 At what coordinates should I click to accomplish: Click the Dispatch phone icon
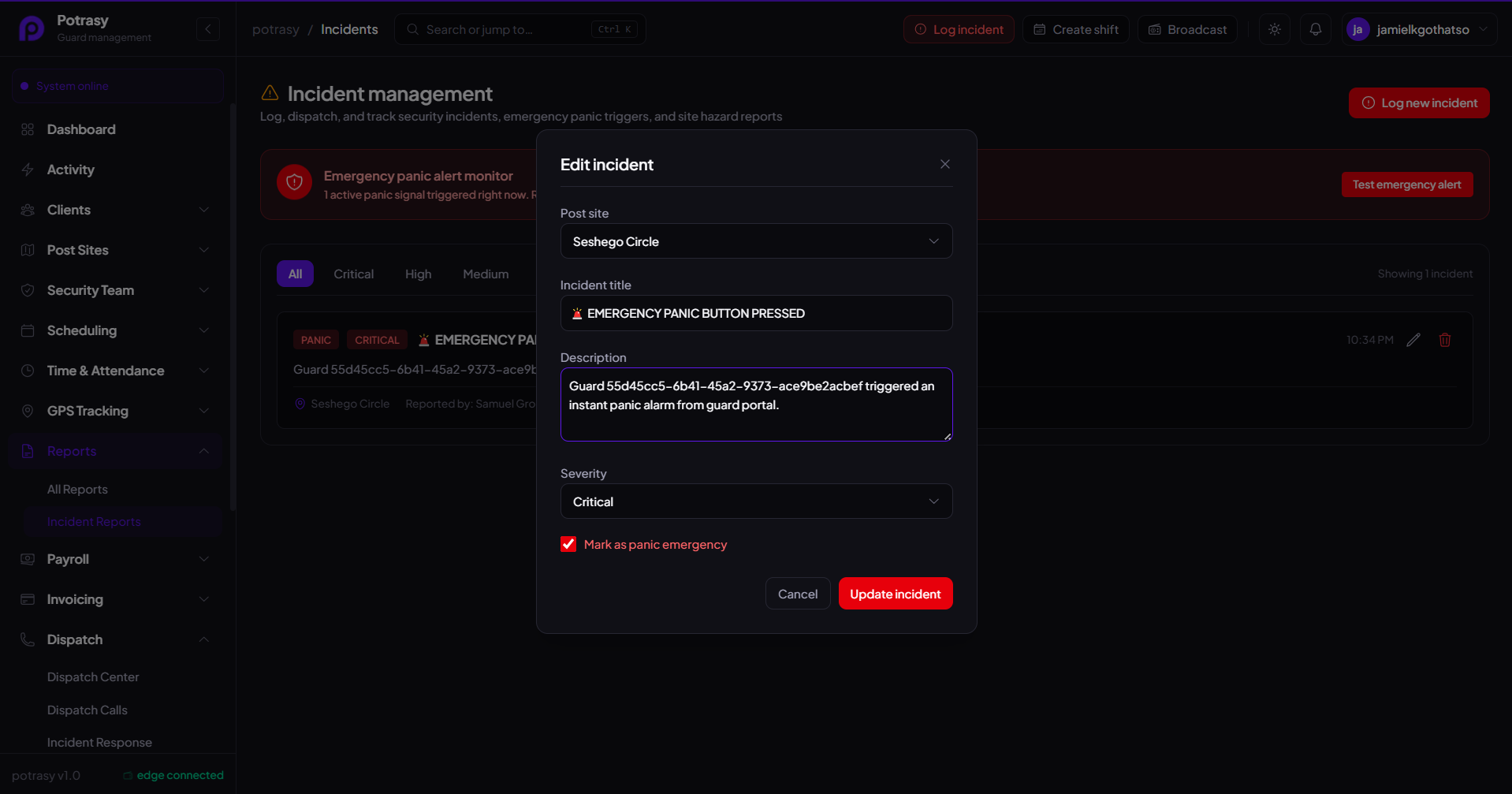[28, 639]
